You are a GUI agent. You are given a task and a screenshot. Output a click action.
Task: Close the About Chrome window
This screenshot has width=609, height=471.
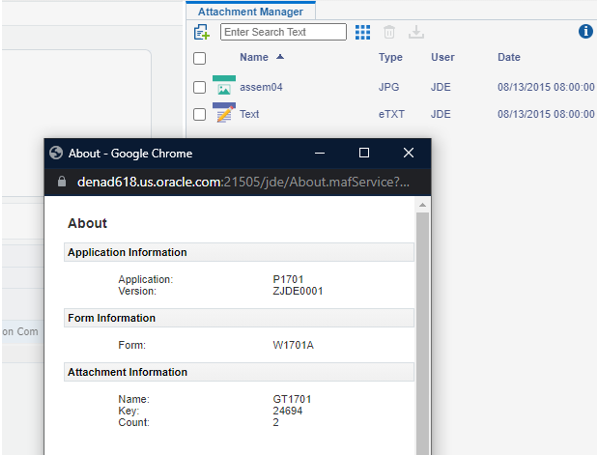click(x=409, y=153)
